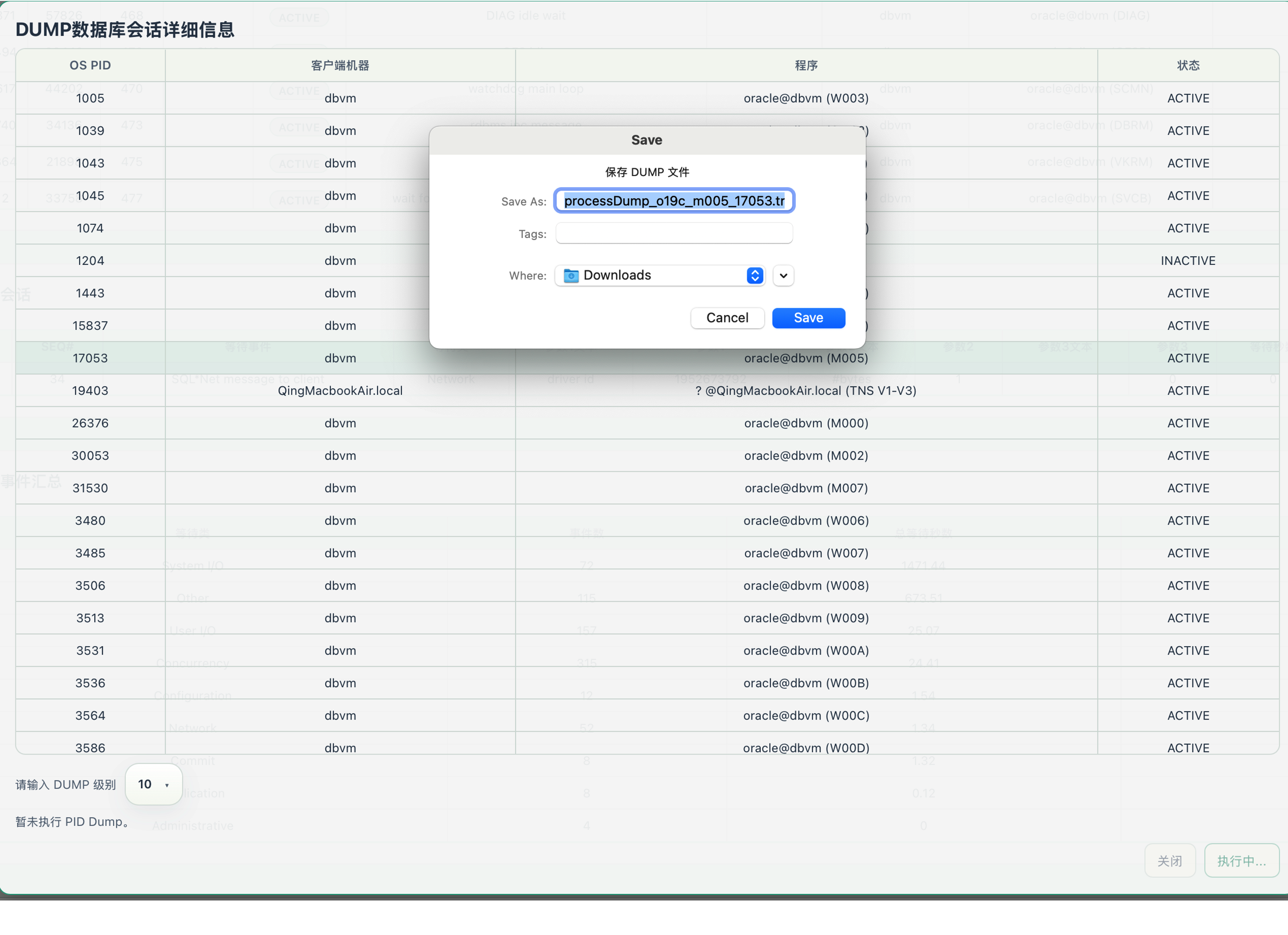Select row with OS PID 19403
1288x935 pixels.
click(648, 391)
